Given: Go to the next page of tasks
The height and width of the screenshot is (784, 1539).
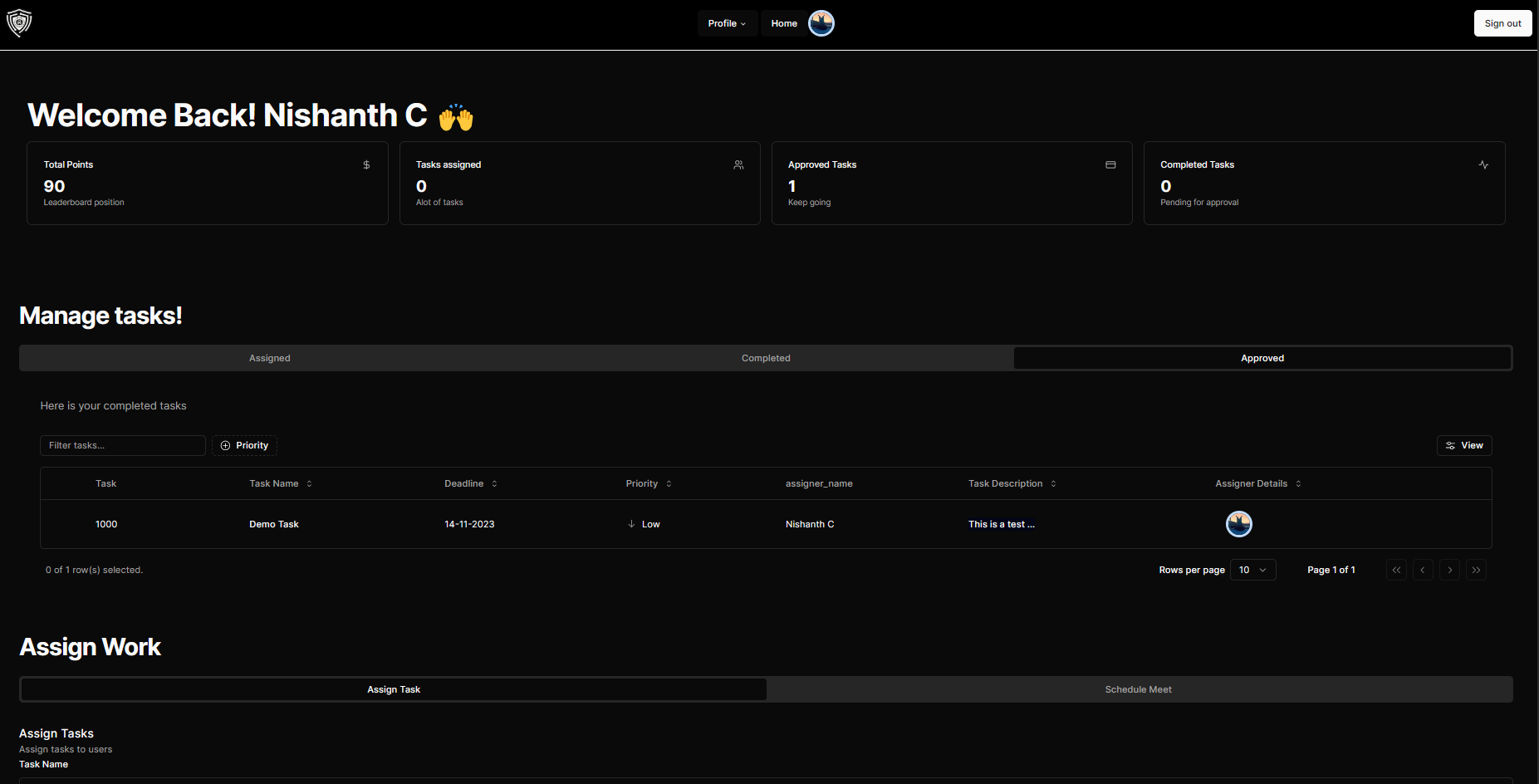Looking at the screenshot, I should coord(1449,570).
